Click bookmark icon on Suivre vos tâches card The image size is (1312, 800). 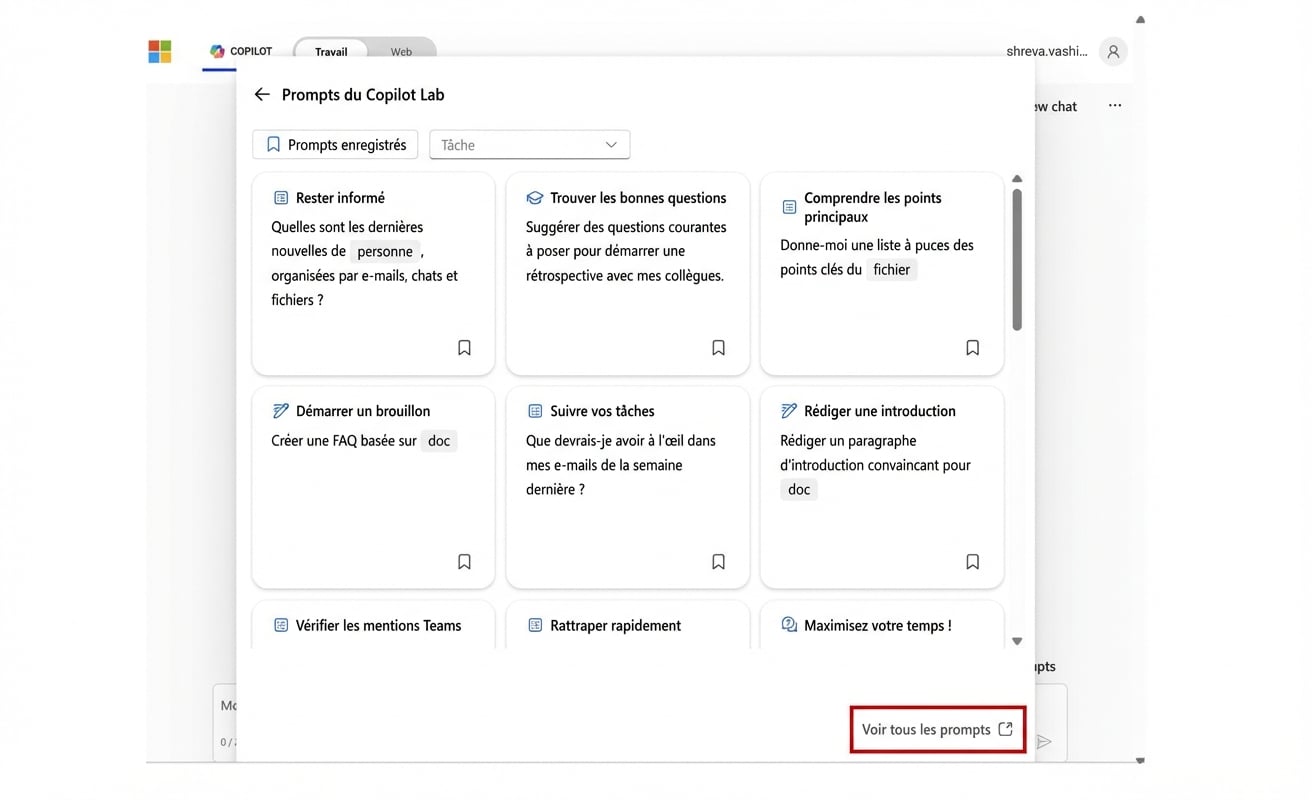(718, 562)
